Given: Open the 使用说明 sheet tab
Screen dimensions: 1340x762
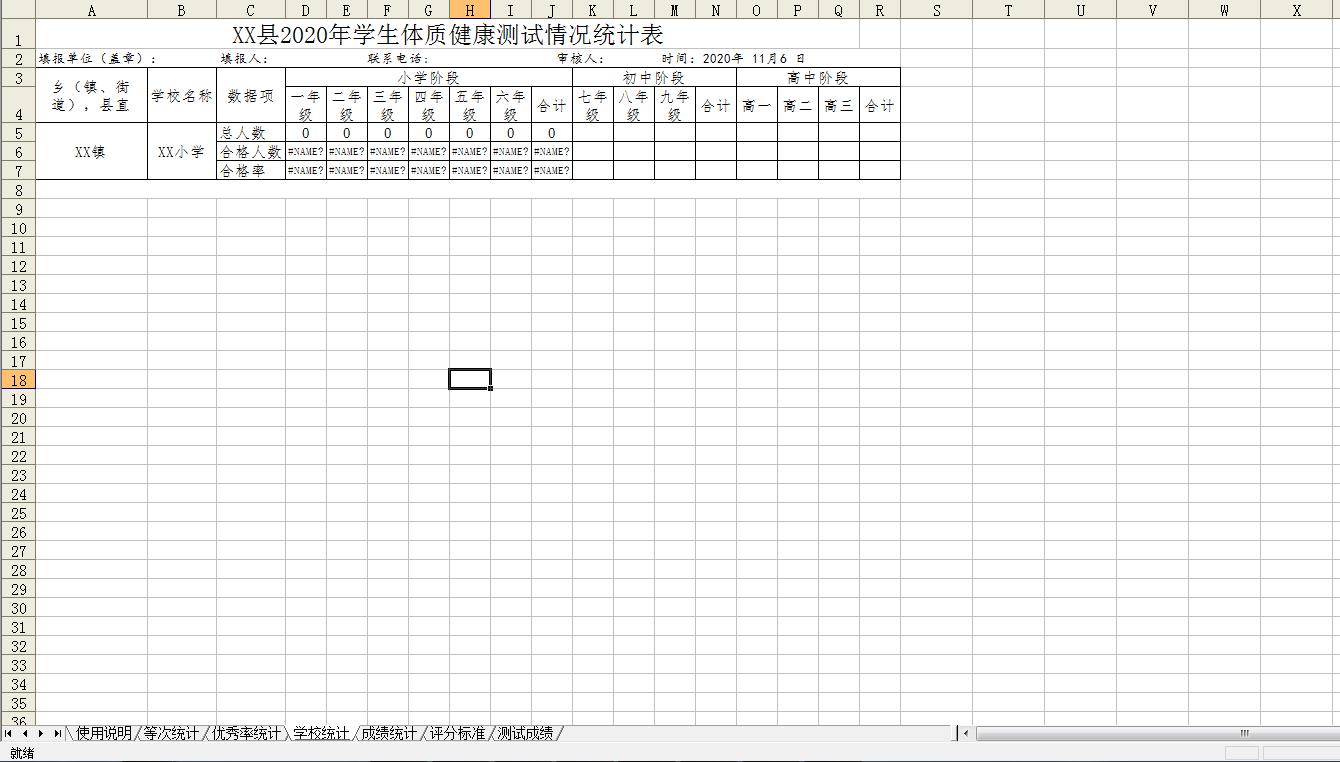Looking at the screenshot, I should pyautogui.click(x=103, y=734).
